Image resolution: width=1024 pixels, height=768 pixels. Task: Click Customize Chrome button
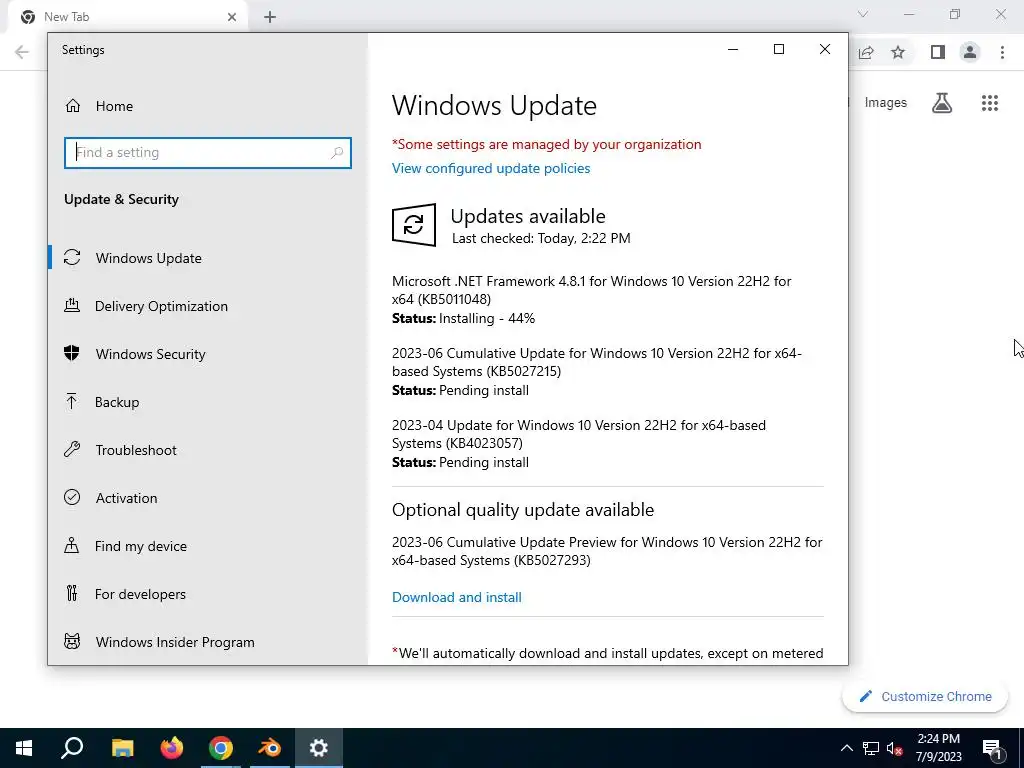pos(925,697)
